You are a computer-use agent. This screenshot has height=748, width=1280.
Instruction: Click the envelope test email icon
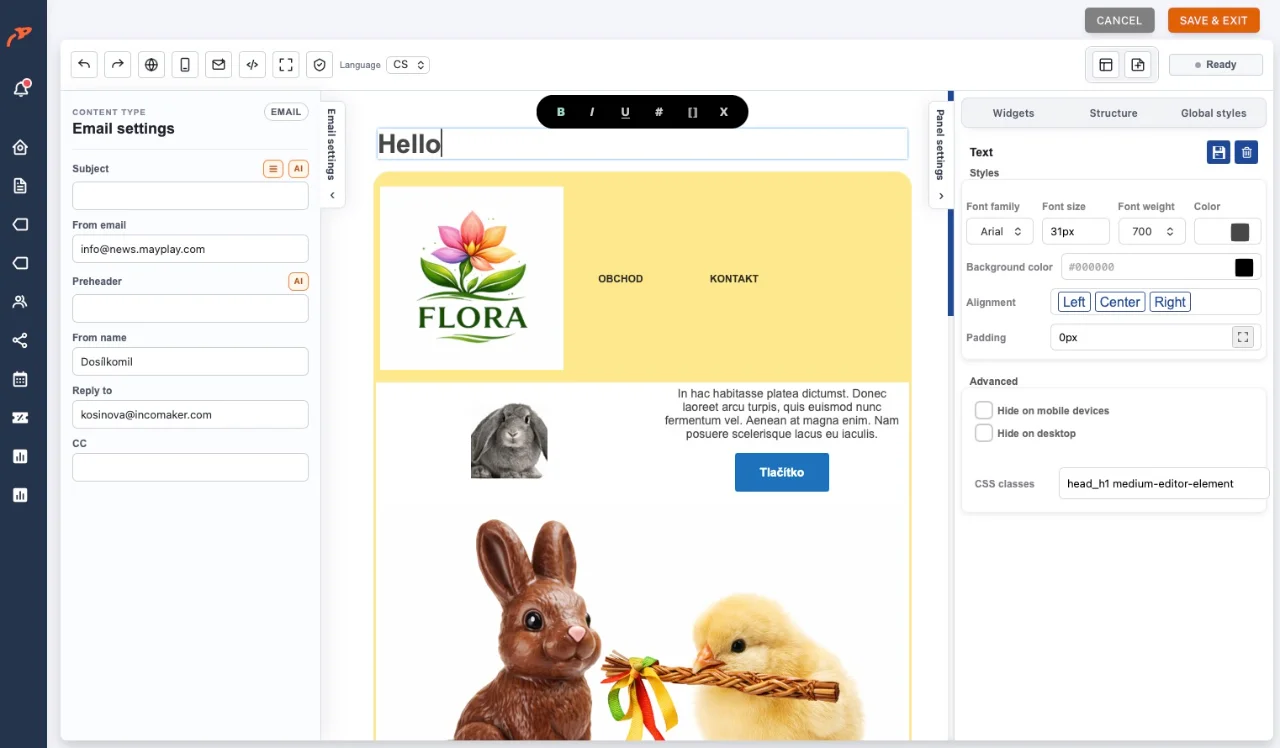pos(219,65)
